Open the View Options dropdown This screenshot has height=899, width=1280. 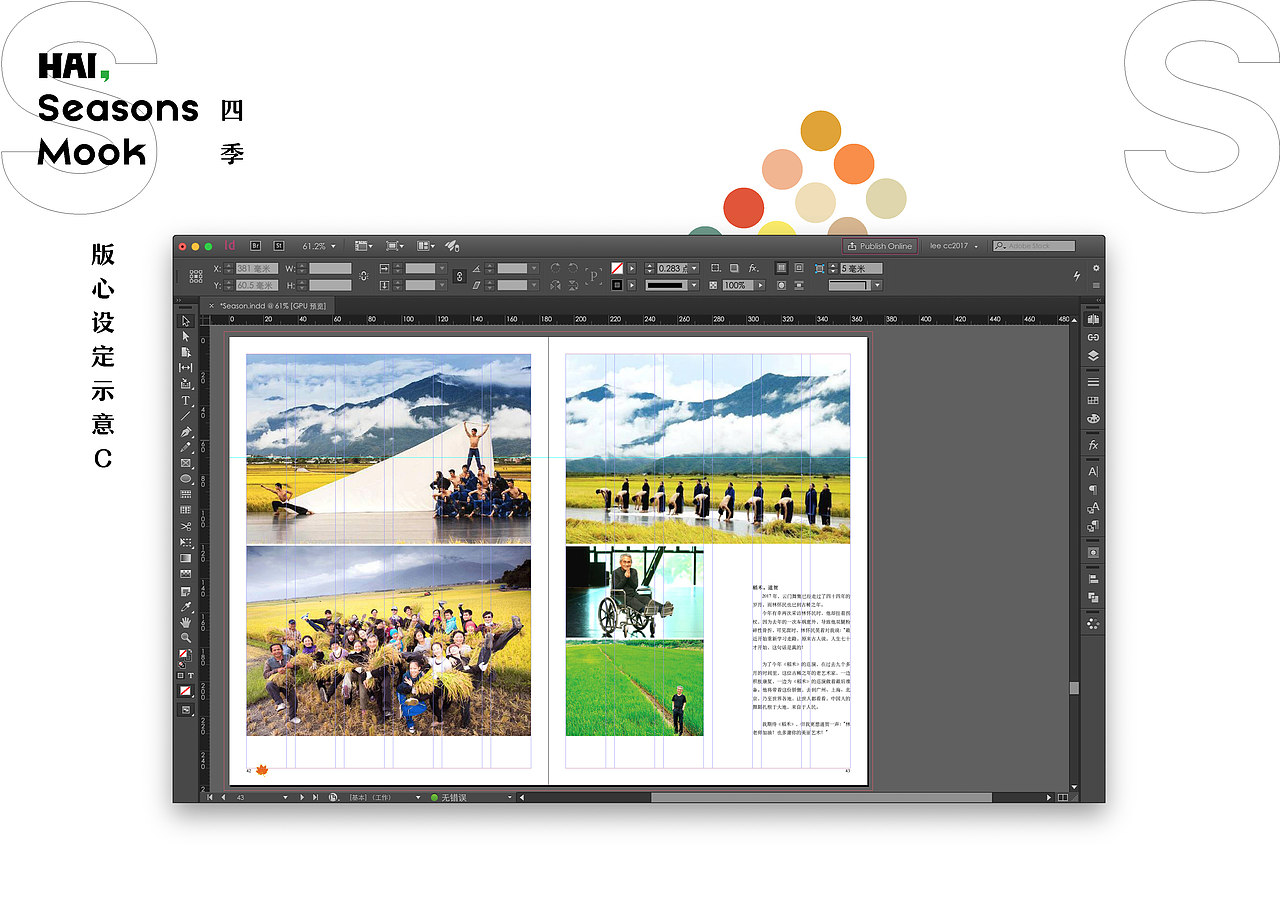tap(363, 246)
